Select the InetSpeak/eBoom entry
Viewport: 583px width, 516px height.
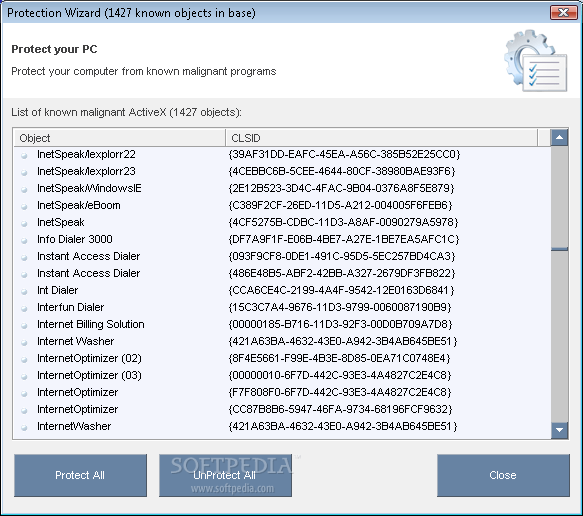pos(78,205)
